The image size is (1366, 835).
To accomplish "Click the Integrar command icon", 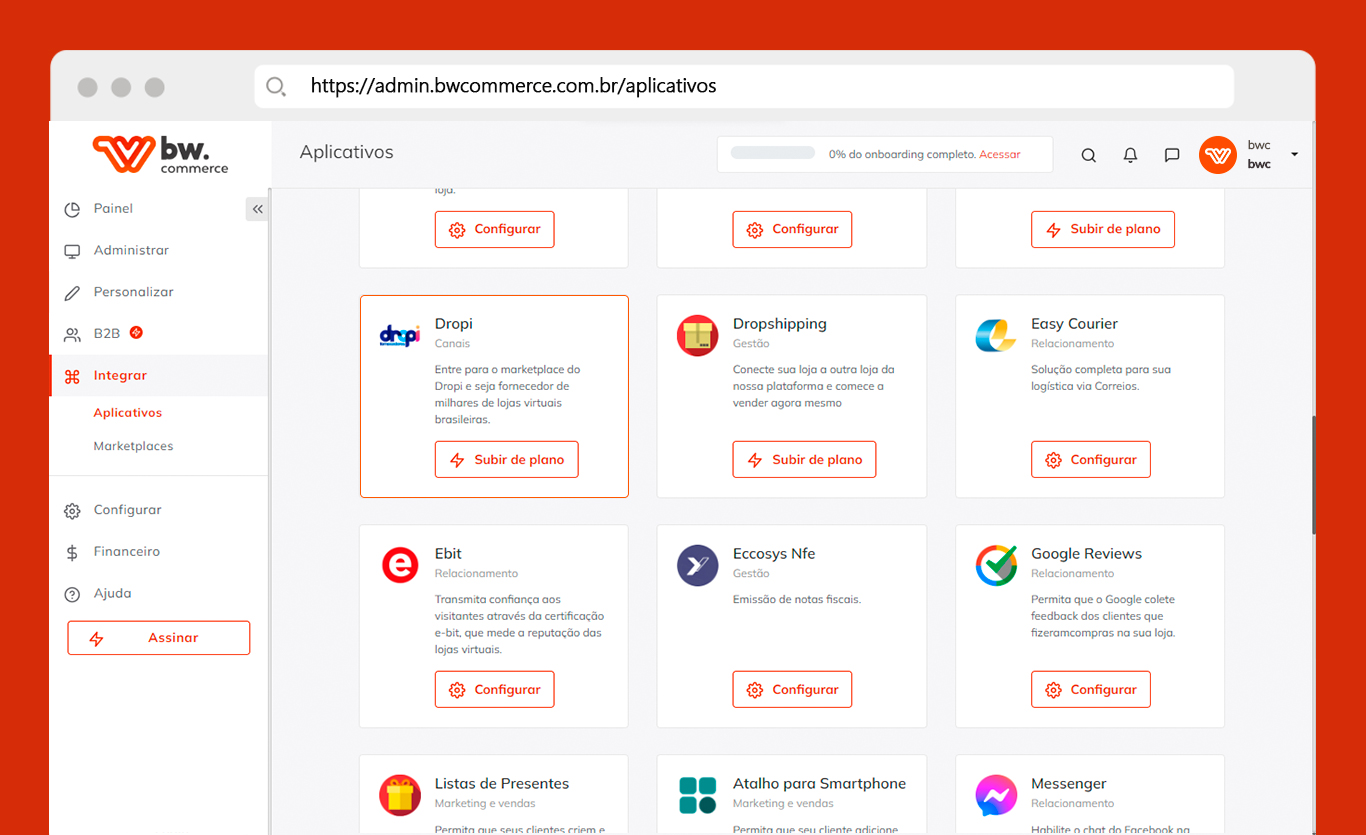I will coord(72,377).
